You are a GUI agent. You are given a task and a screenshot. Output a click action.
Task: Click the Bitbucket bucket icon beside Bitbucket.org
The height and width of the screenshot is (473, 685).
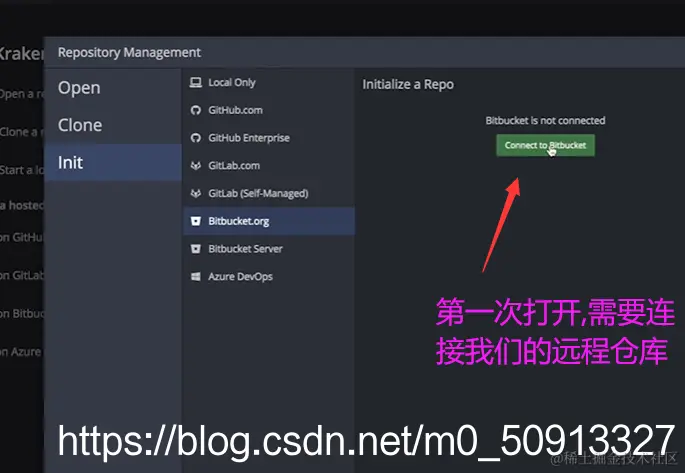pos(196,221)
